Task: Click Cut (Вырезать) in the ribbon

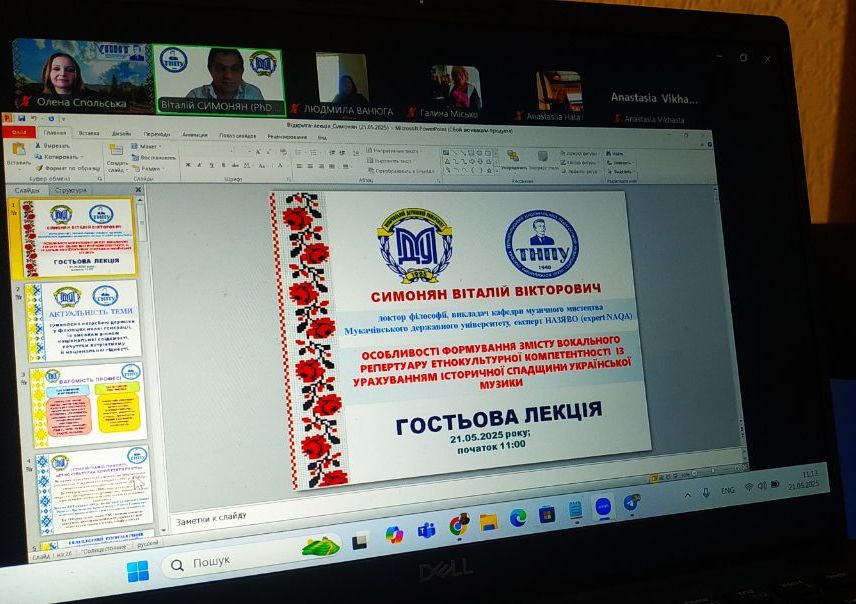Action: (x=52, y=146)
